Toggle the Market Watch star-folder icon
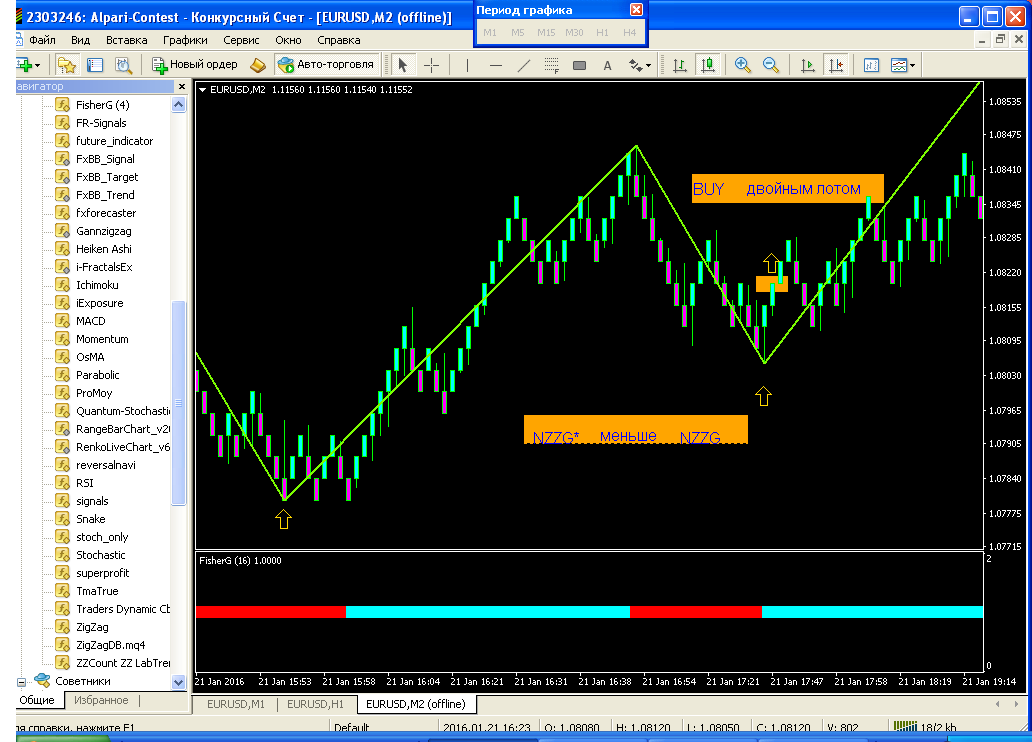The width and height of the screenshot is (1032, 742). 66,65
